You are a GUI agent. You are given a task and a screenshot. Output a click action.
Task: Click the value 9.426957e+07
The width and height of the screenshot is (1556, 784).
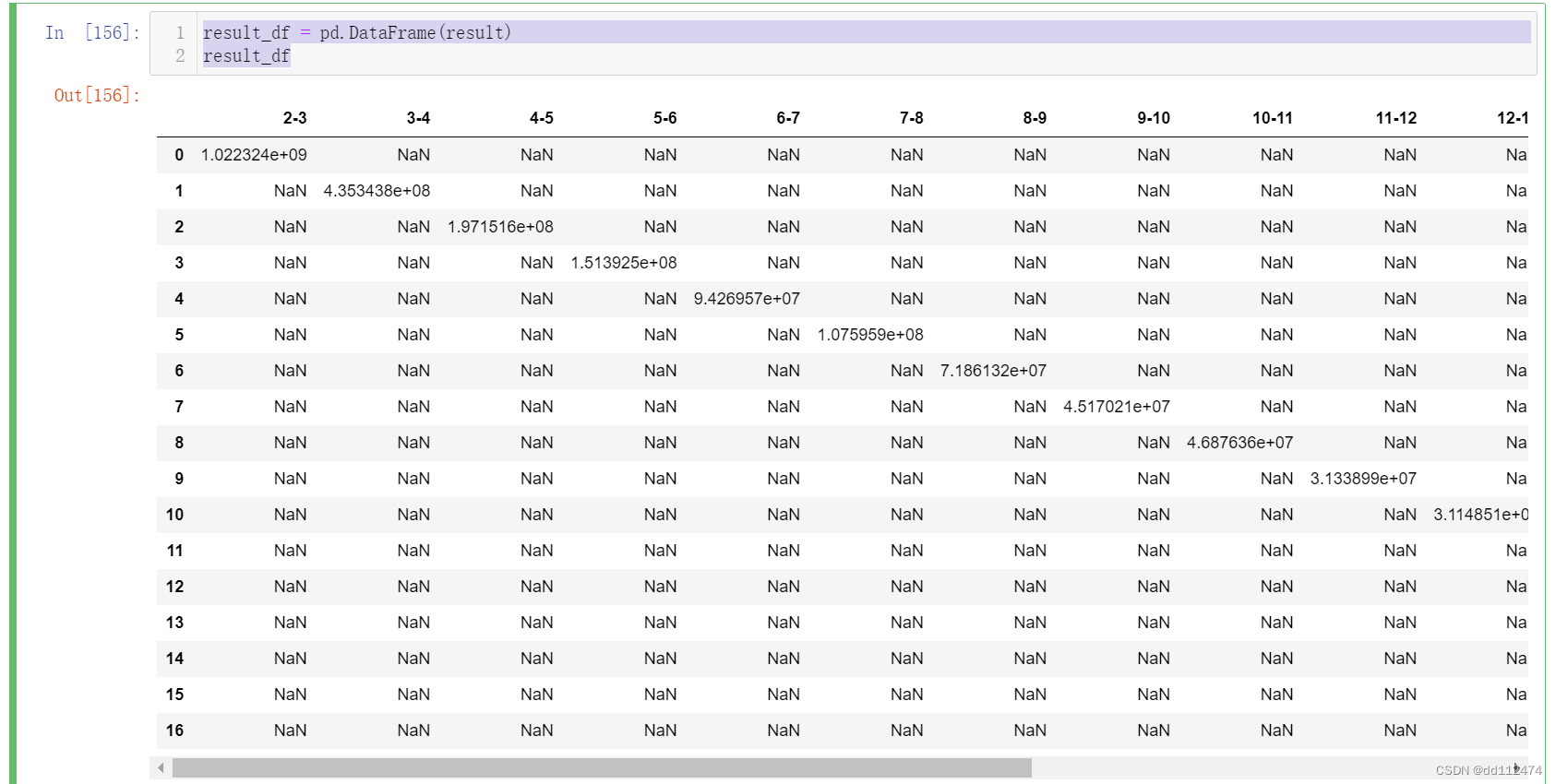click(747, 299)
